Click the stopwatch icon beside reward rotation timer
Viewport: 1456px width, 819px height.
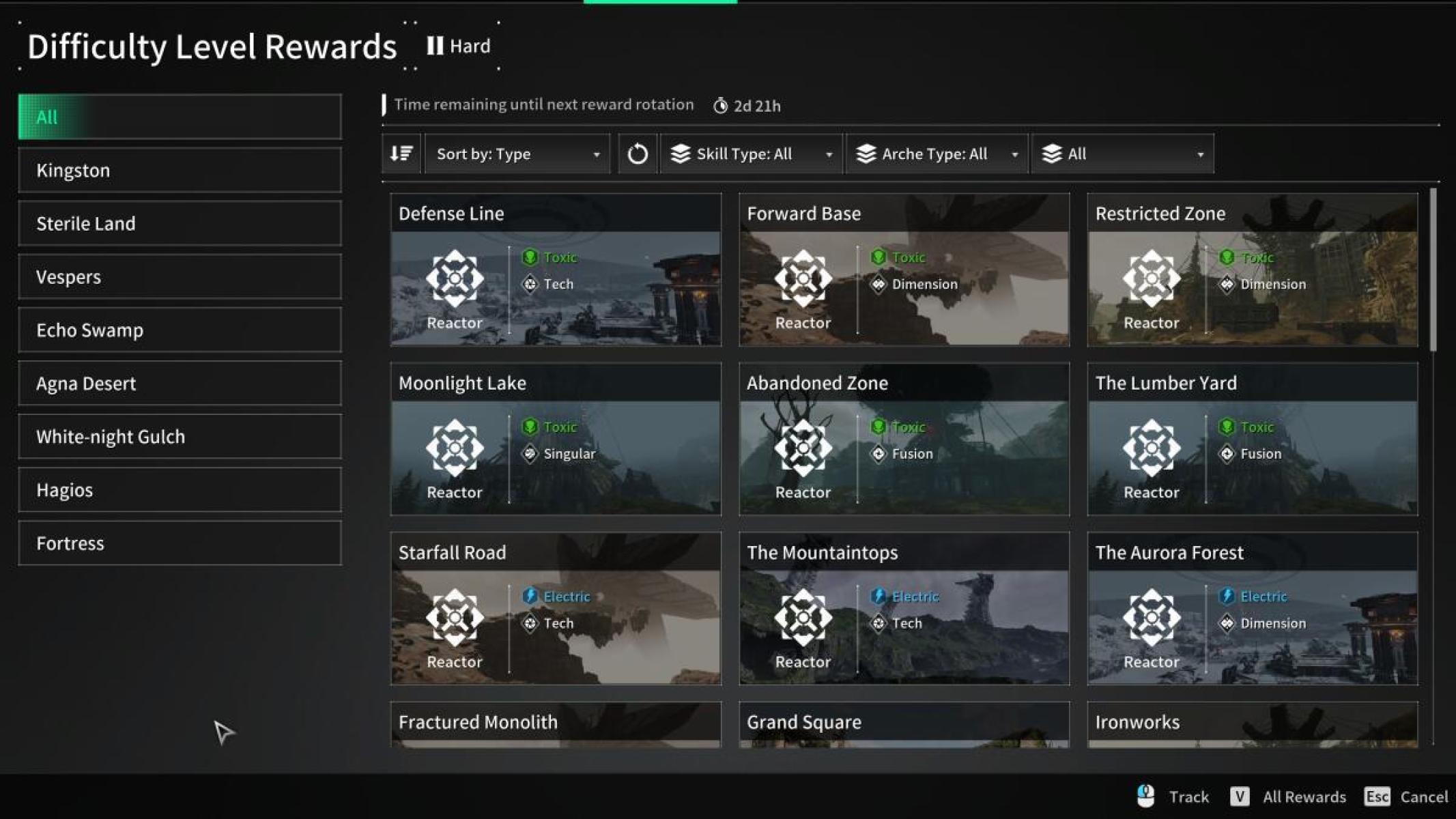click(720, 105)
